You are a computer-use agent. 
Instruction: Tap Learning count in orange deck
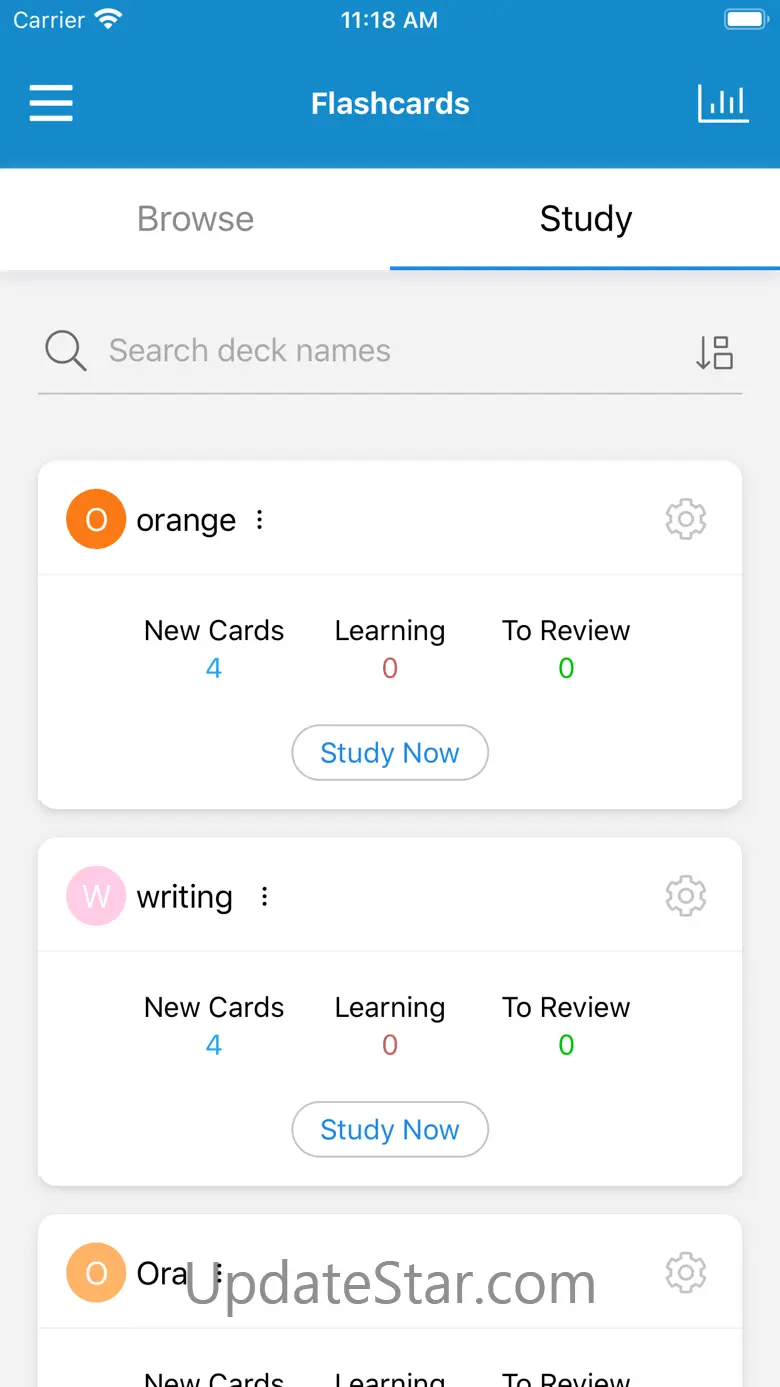click(x=390, y=668)
